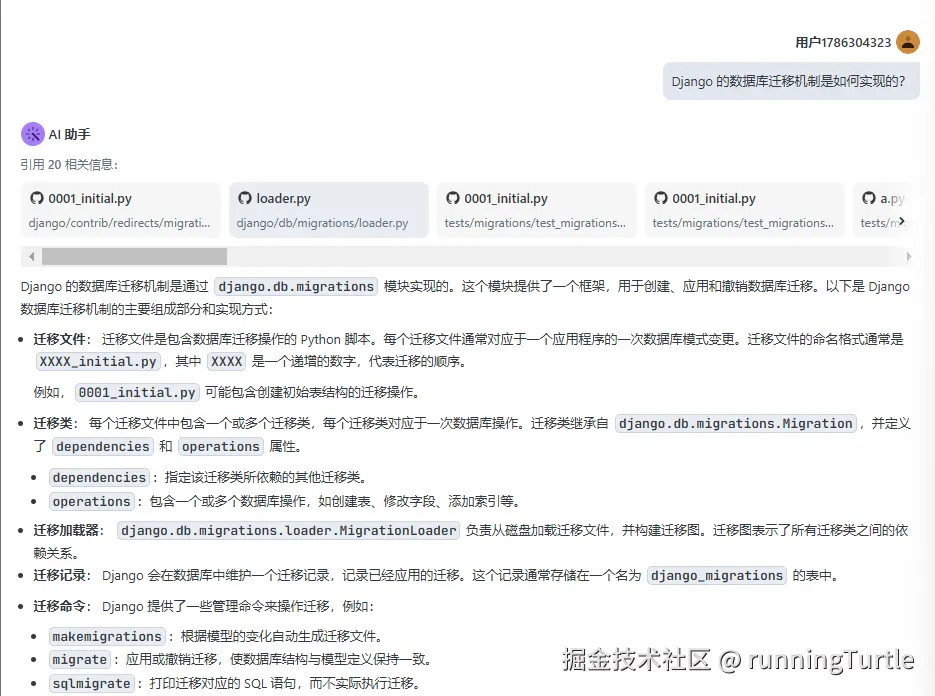The image size is (935, 696).
Task: Click the standalone XXXX code tag
Action: (227, 361)
